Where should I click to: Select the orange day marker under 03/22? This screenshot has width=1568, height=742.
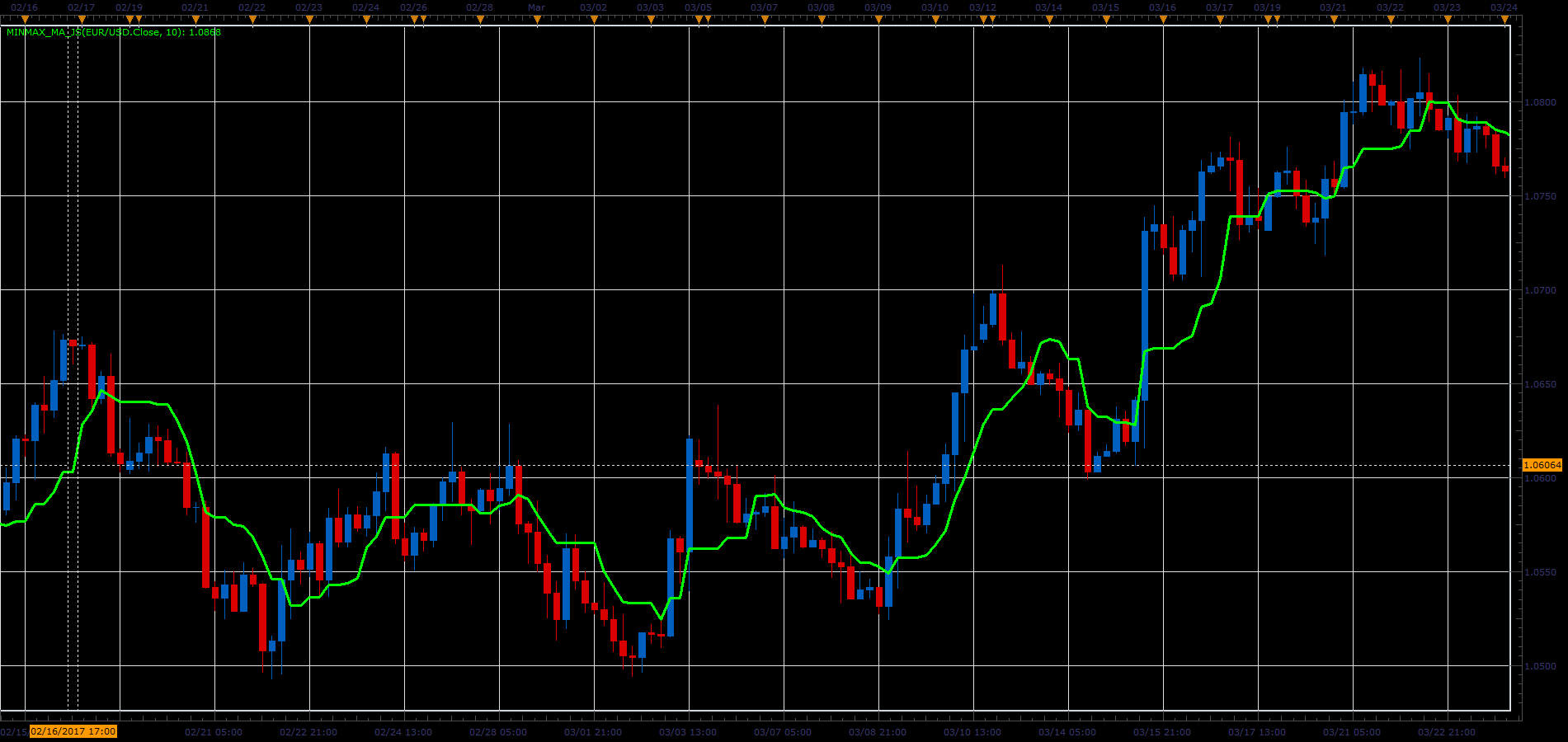(x=1391, y=20)
